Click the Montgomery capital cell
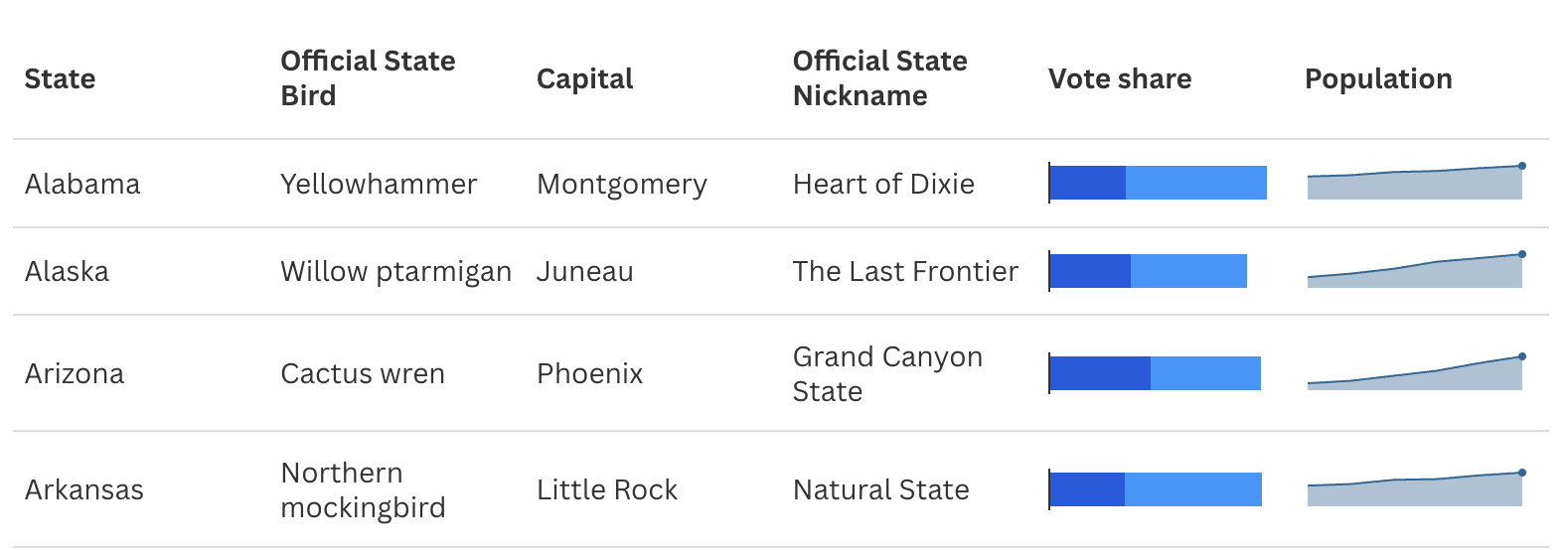 [622, 184]
